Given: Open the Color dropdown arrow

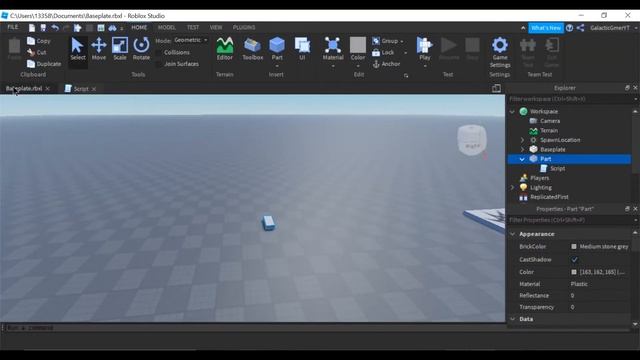Looking at the screenshot, I should [358, 66].
